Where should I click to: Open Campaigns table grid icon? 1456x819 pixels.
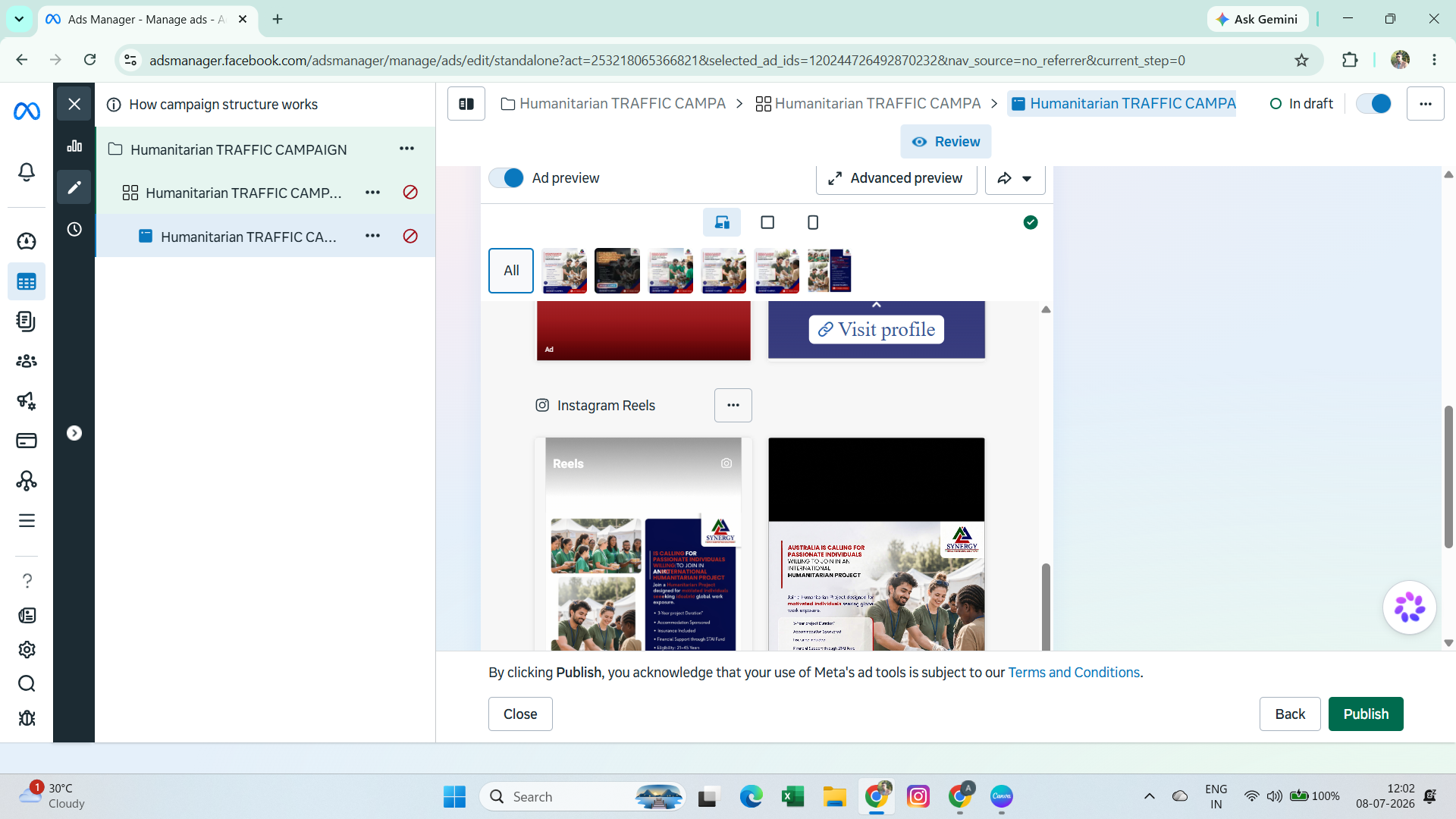[27, 282]
